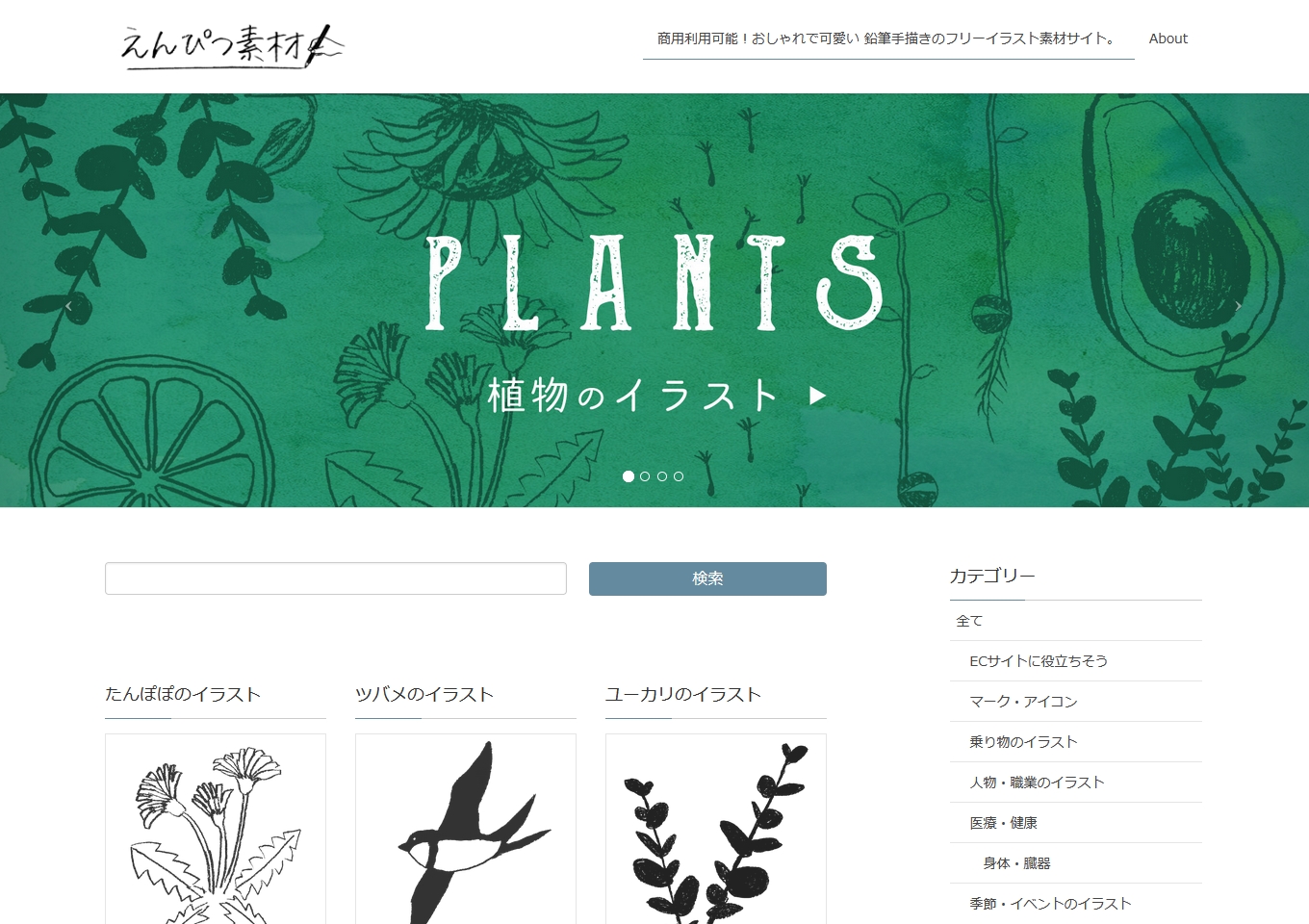Image resolution: width=1309 pixels, height=924 pixels.
Task: Open 人物・職業のイラスト category
Action: click(x=1075, y=783)
